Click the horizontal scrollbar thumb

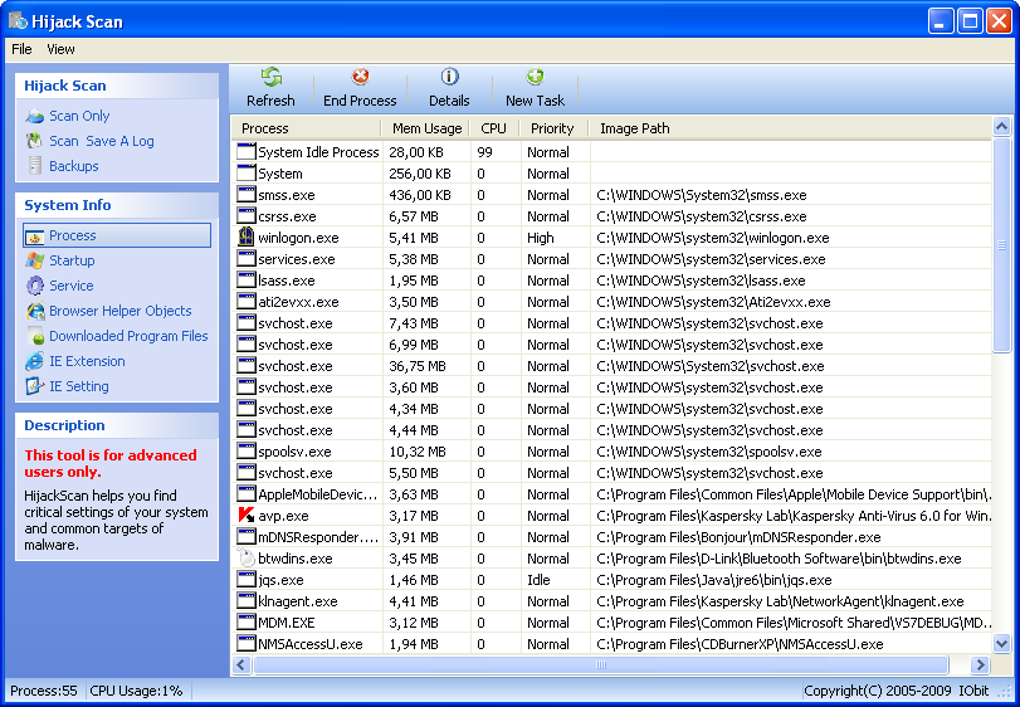click(x=600, y=665)
